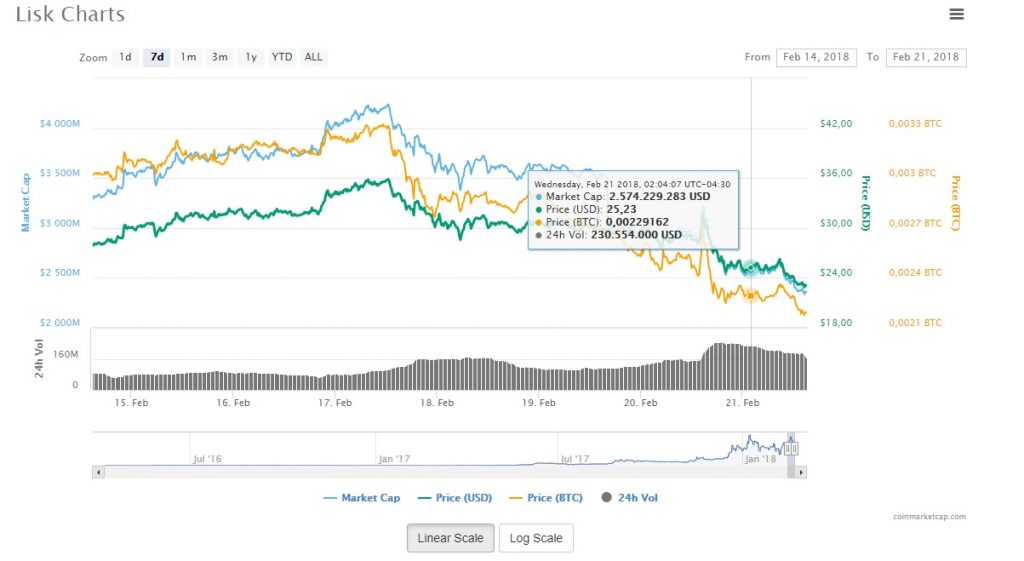Edit the From date field
1024x561 pixels.
[816, 57]
